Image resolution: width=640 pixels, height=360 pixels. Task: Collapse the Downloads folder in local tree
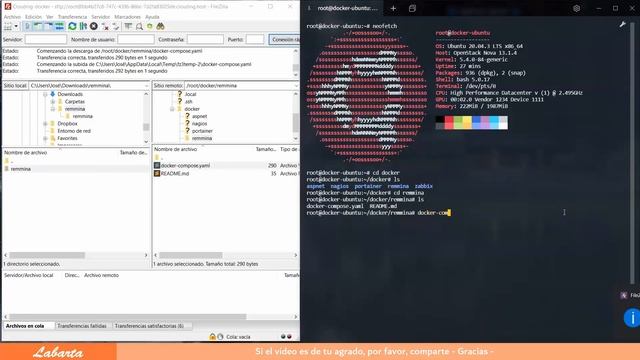tap(45, 94)
